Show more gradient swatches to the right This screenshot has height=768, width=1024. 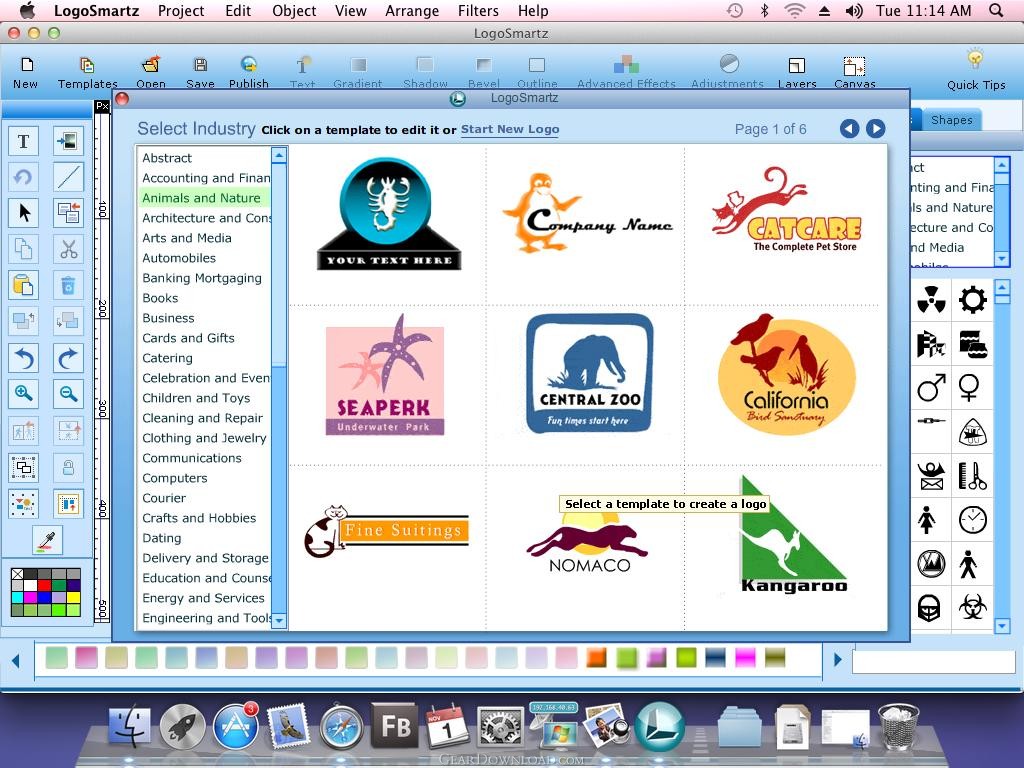click(x=837, y=660)
